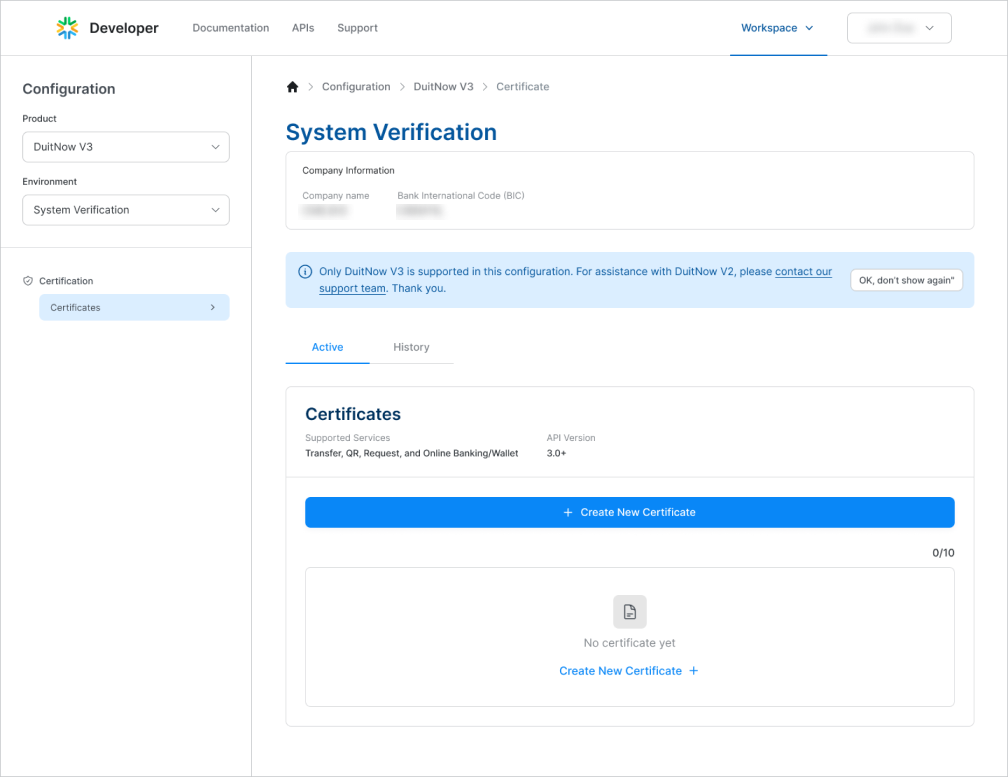Dismiss banner with OK, don't show again
The width and height of the screenshot is (1008, 777).
[906, 280]
